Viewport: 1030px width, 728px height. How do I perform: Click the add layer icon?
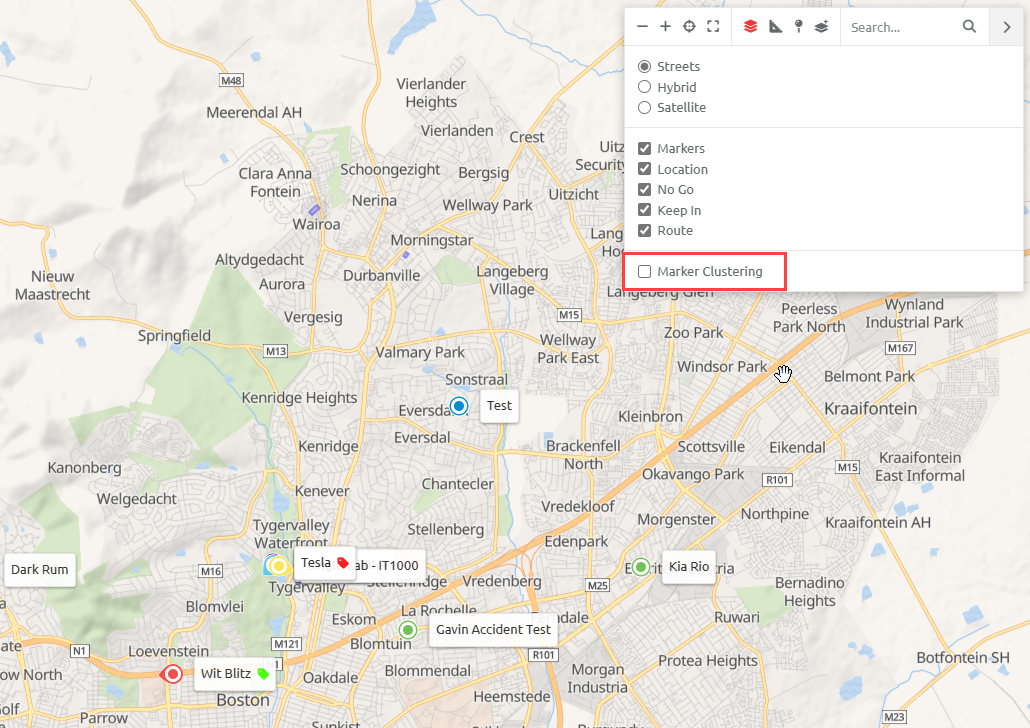coord(821,27)
